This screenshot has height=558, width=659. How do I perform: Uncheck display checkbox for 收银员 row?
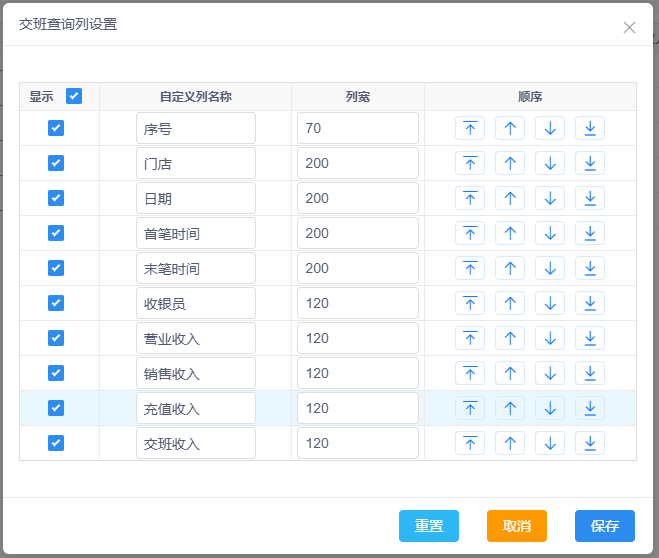(56, 303)
